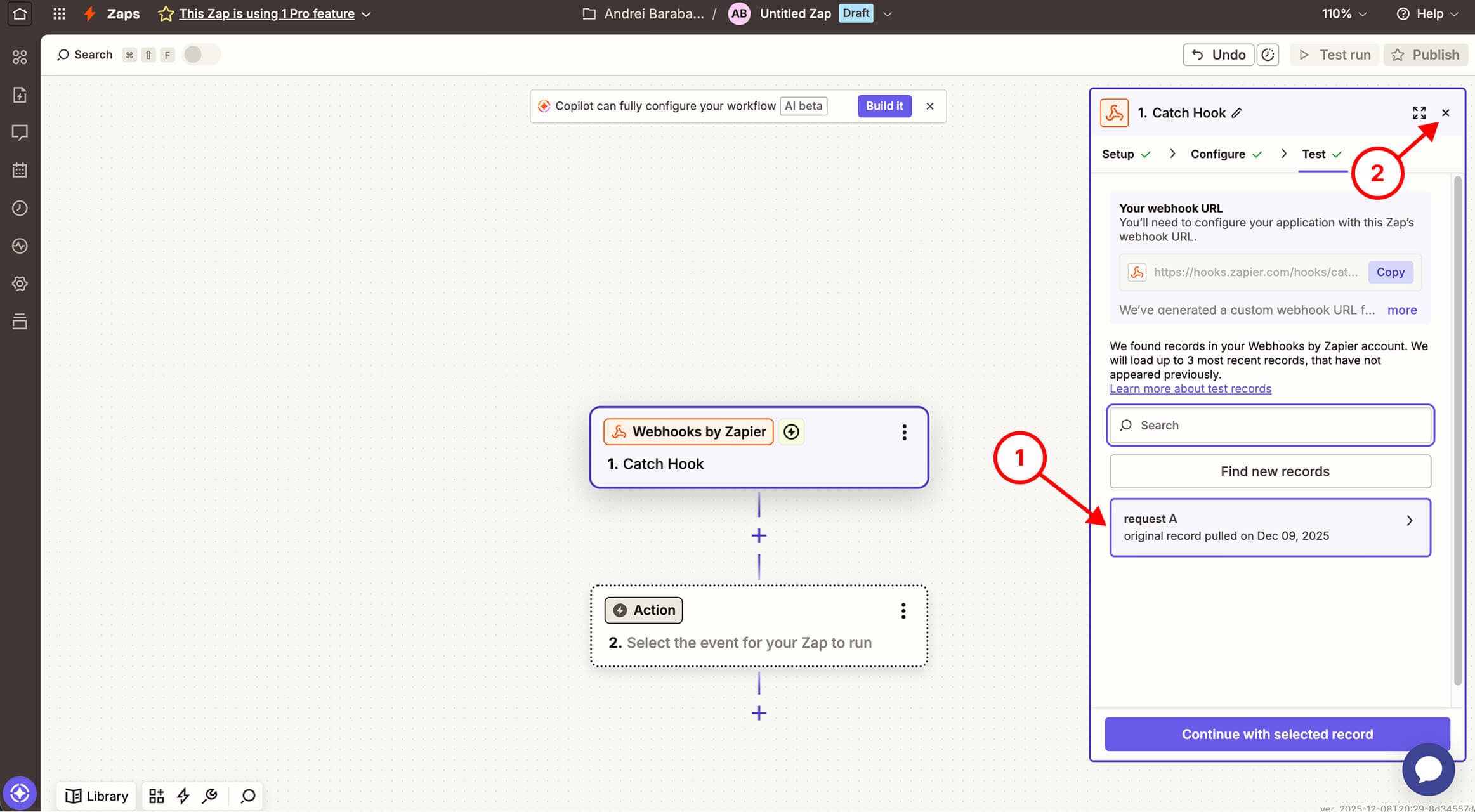
Task: Open the Help dropdown menu
Action: 1427,13
